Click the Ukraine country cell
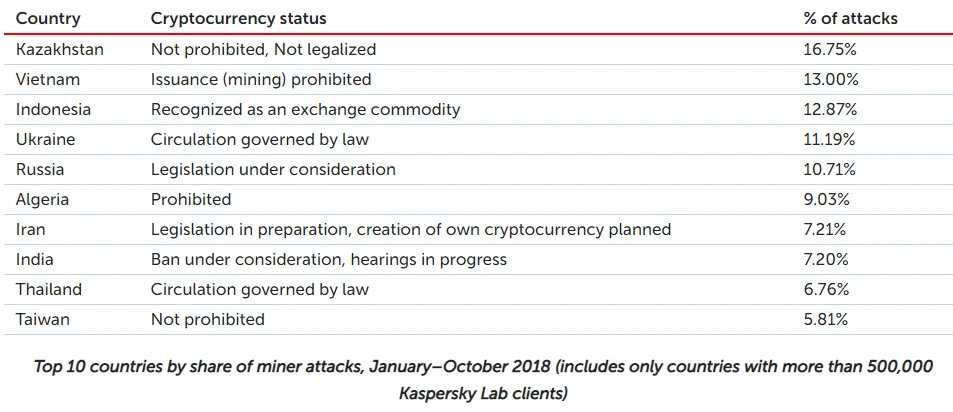This screenshot has height=412, width=953. (46, 139)
